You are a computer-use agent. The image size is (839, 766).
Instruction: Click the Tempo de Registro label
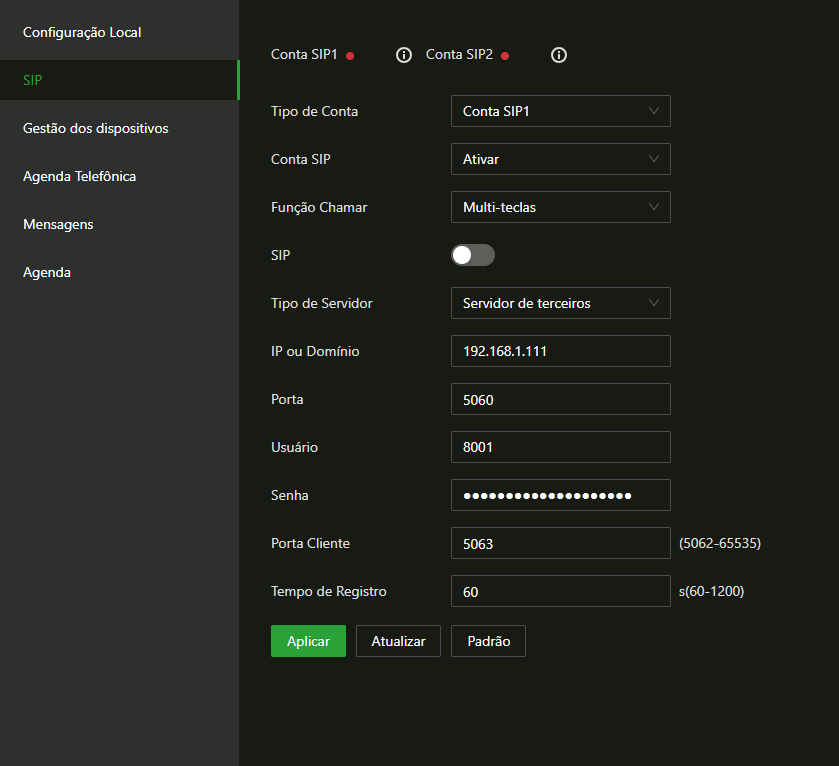(x=329, y=592)
